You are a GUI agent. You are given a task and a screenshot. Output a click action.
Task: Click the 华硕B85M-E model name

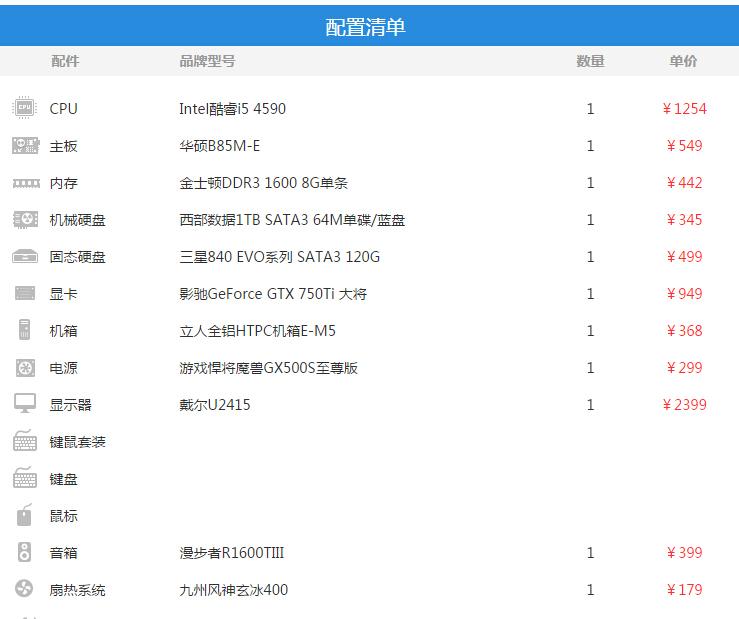pyautogui.click(x=220, y=146)
